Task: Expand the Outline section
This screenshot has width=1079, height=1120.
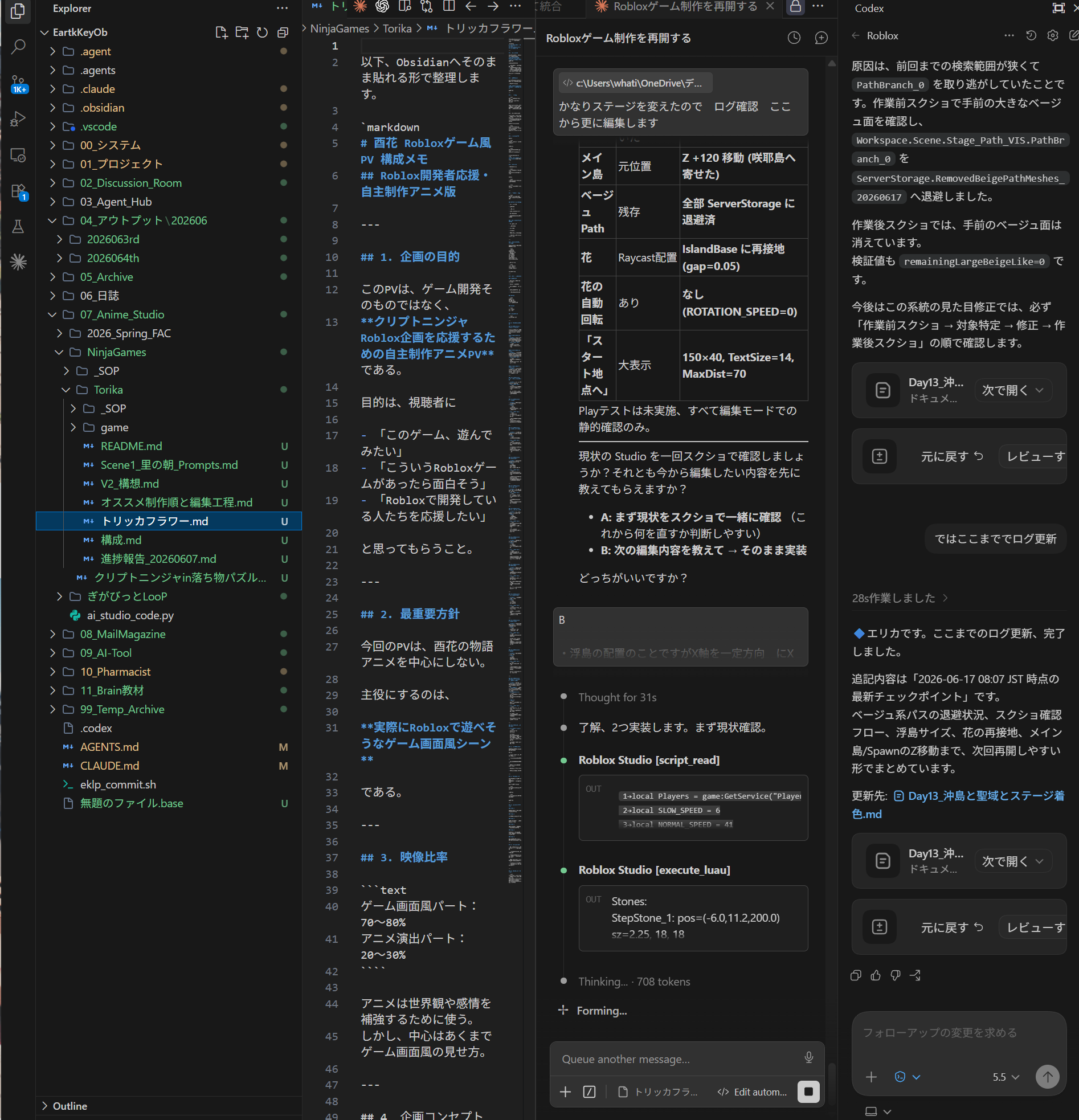Action: click(x=169, y=1106)
